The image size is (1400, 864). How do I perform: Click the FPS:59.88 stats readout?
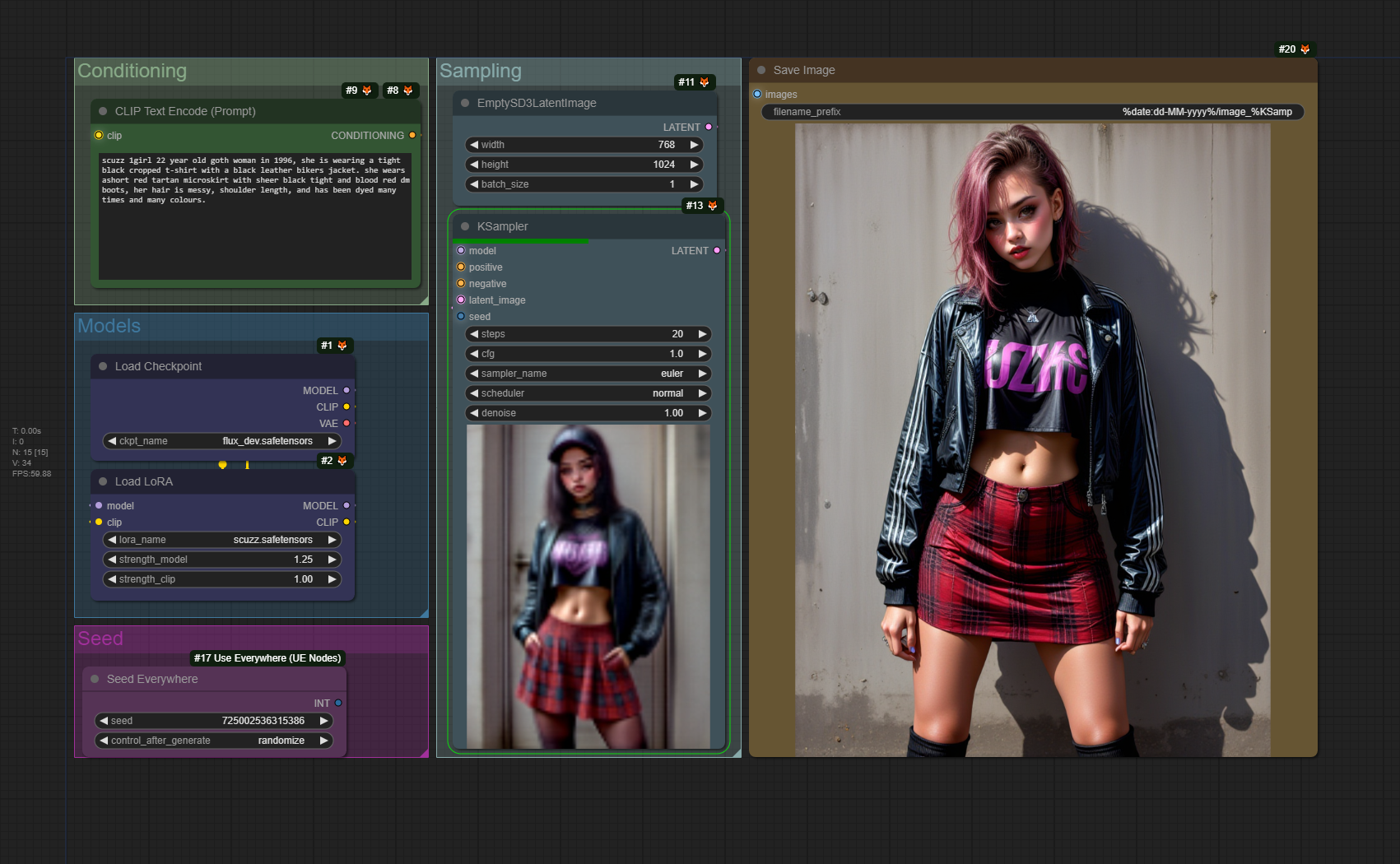click(x=31, y=474)
